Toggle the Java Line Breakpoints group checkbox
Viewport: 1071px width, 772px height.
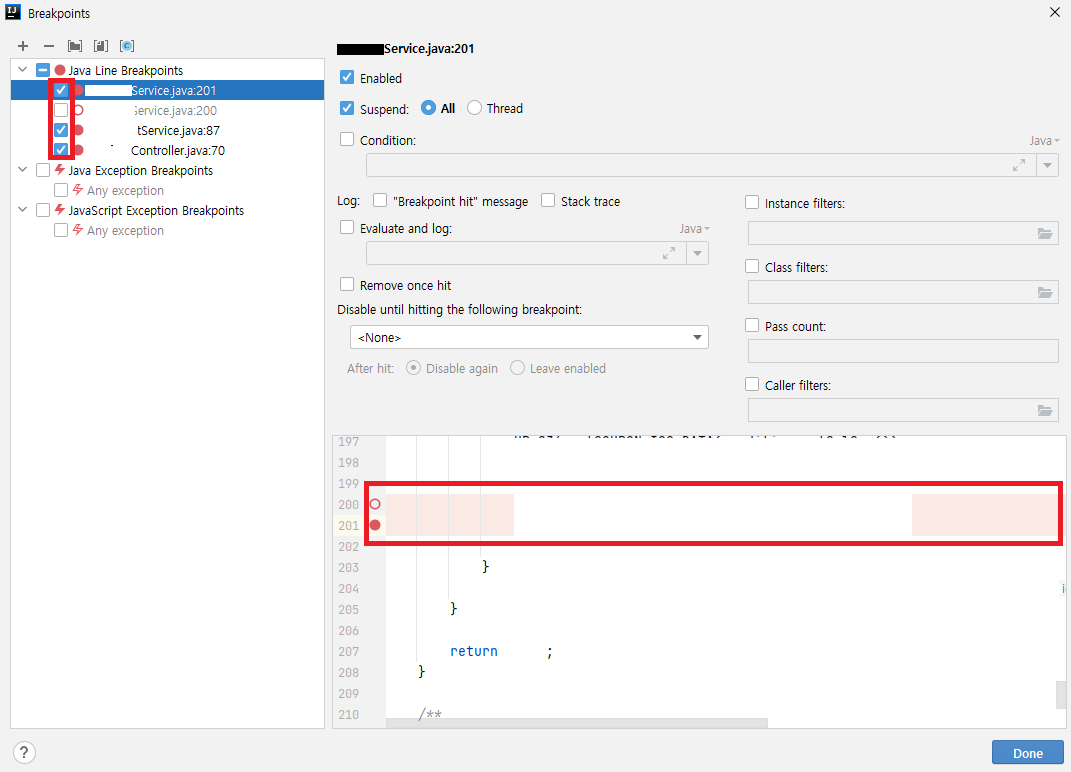pos(43,70)
